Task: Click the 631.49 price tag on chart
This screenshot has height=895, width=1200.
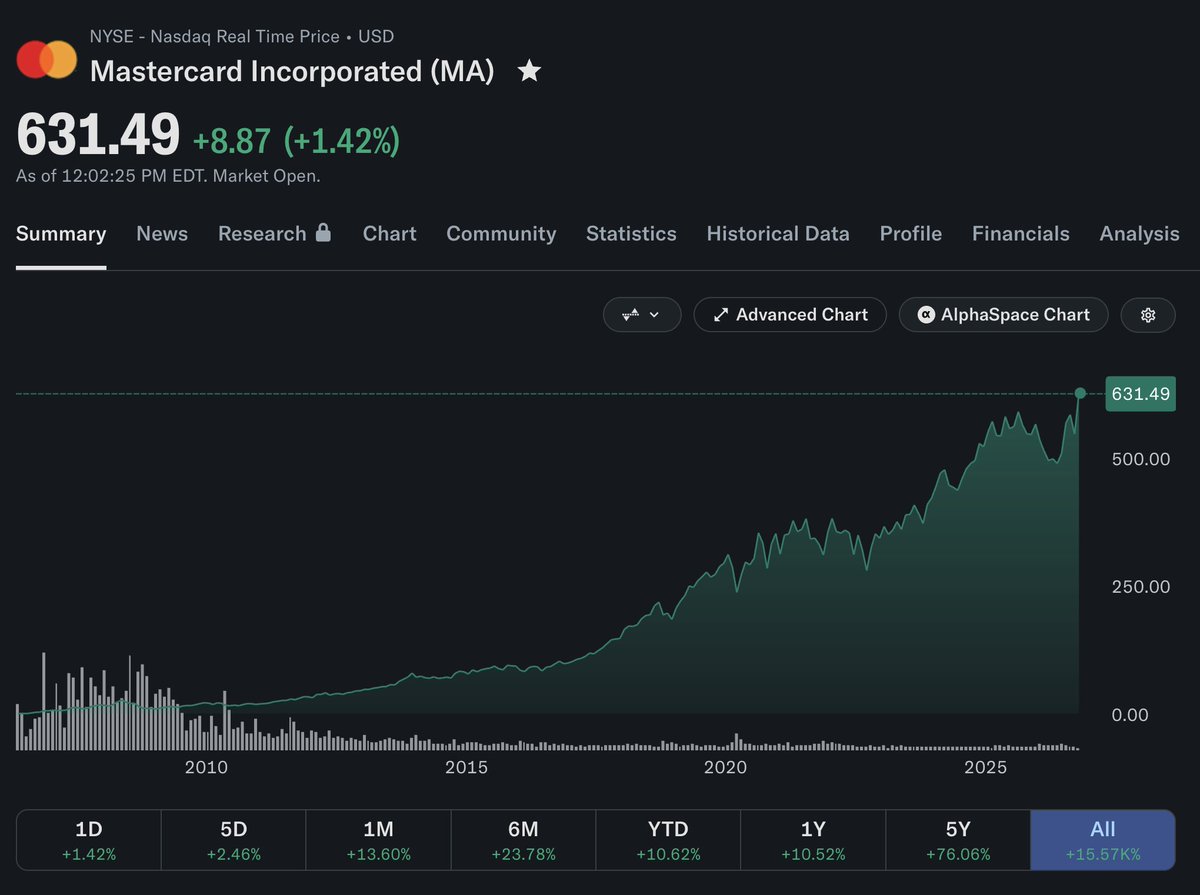Action: [x=1141, y=394]
